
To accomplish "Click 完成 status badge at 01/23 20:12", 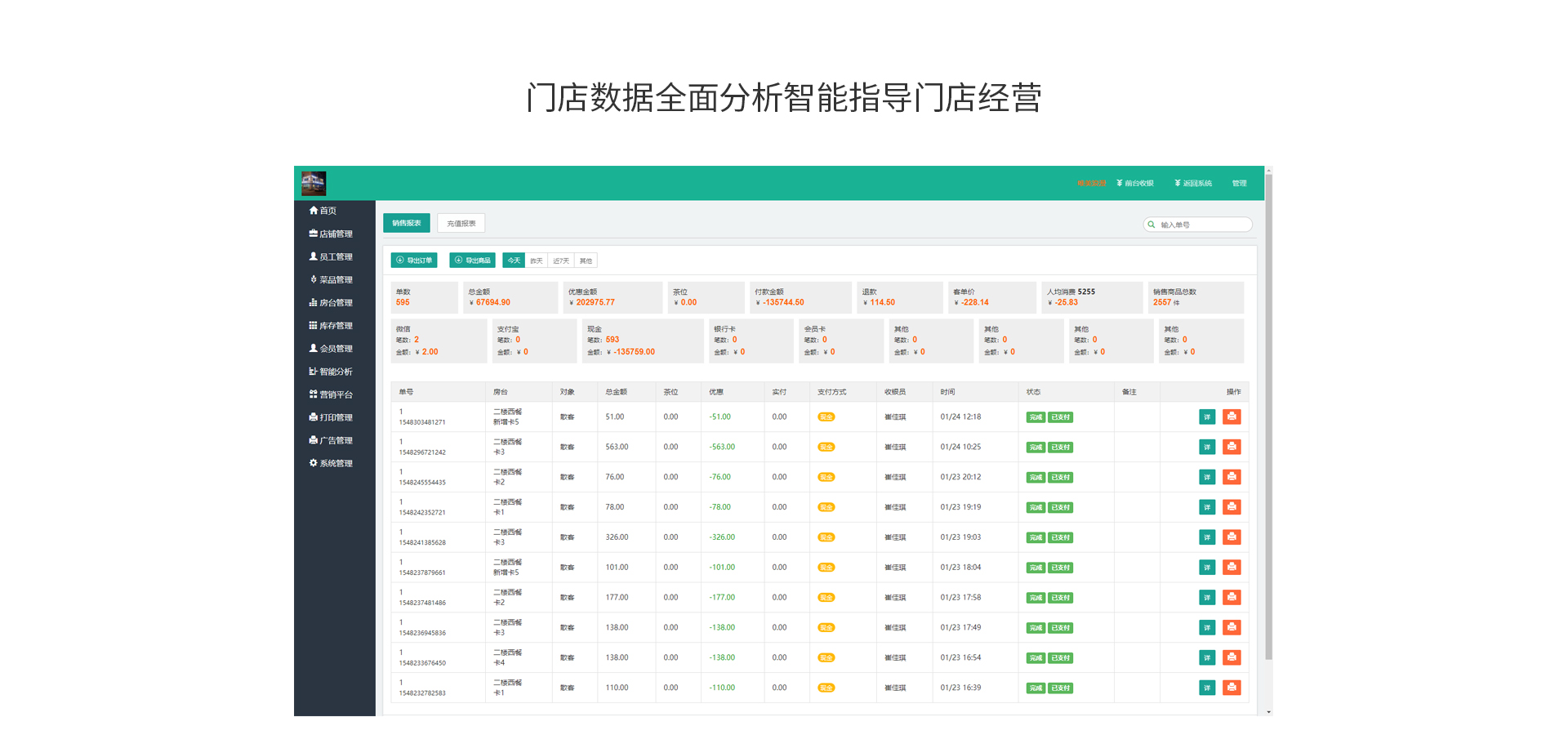I will (1036, 477).
